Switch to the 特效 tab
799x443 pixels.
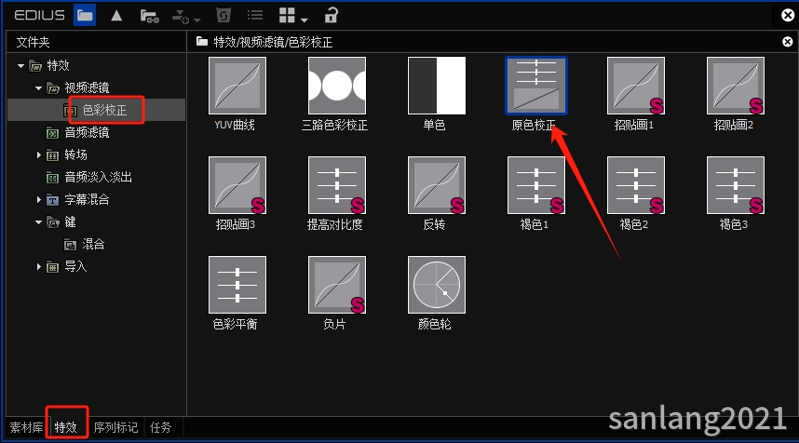(66, 427)
